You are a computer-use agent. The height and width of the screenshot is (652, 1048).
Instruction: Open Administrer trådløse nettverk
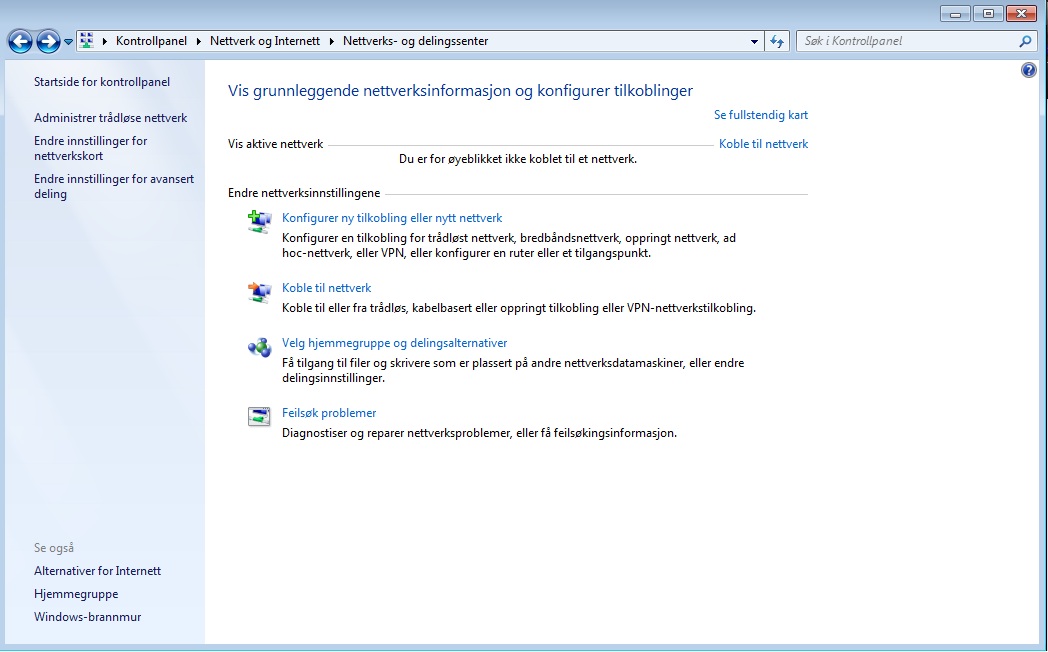click(110, 118)
